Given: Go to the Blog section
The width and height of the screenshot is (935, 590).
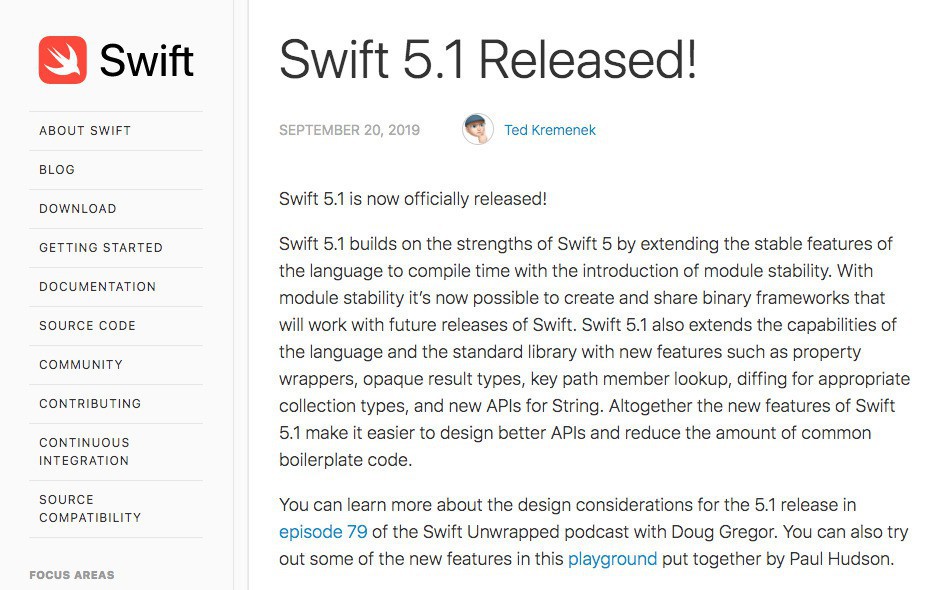Looking at the screenshot, I should pos(57,170).
